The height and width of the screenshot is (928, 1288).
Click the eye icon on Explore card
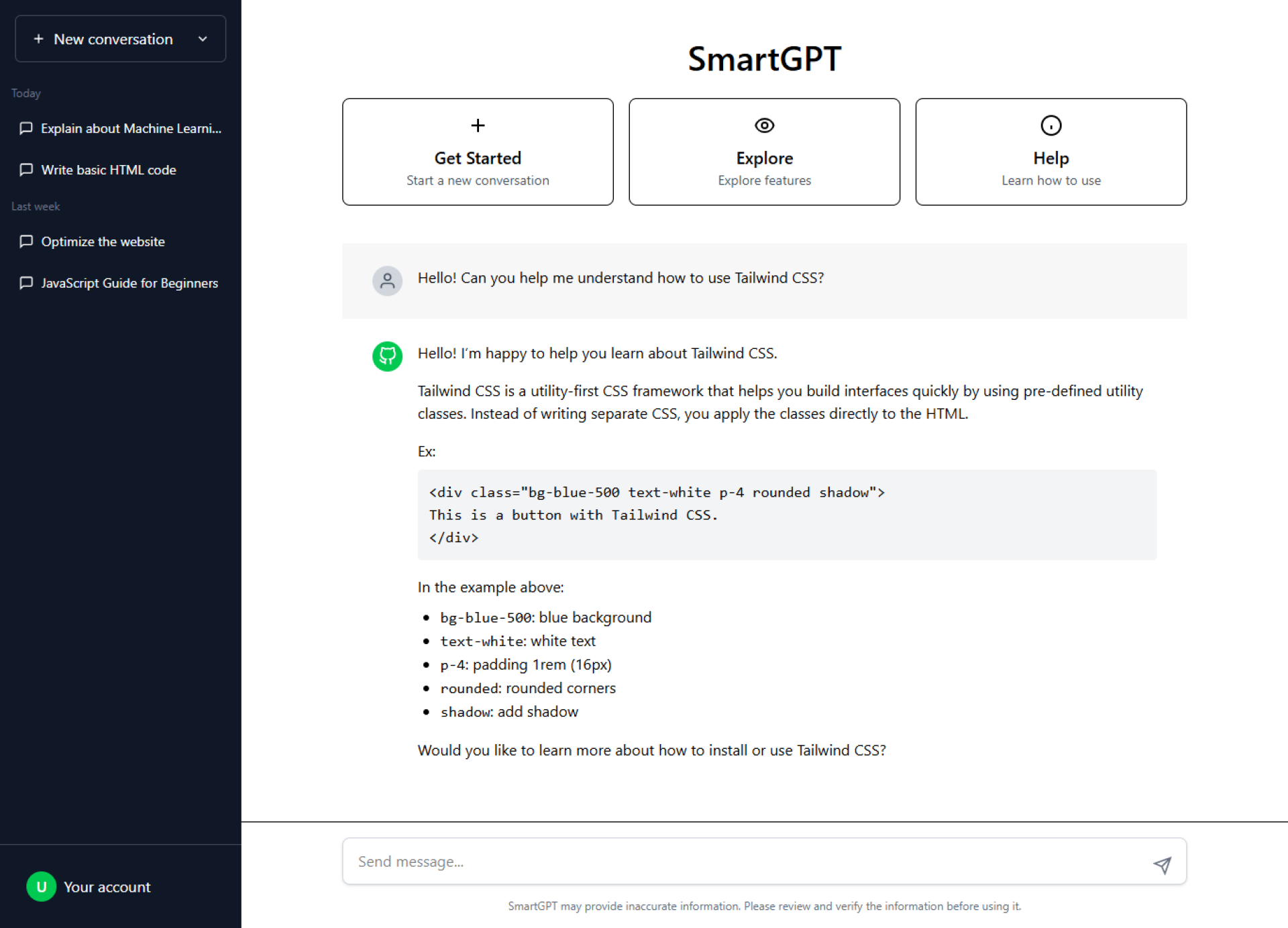point(764,125)
